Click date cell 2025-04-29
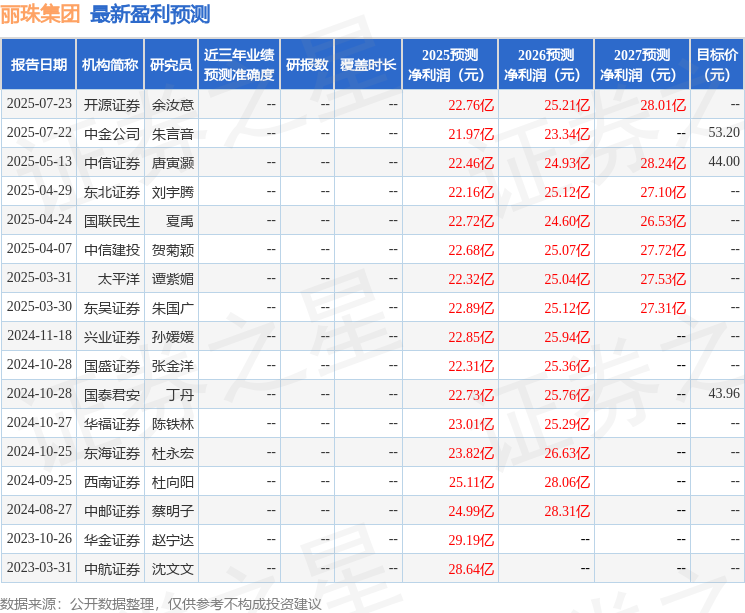The width and height of the screenshot is (745, 613). click(39, 191)
